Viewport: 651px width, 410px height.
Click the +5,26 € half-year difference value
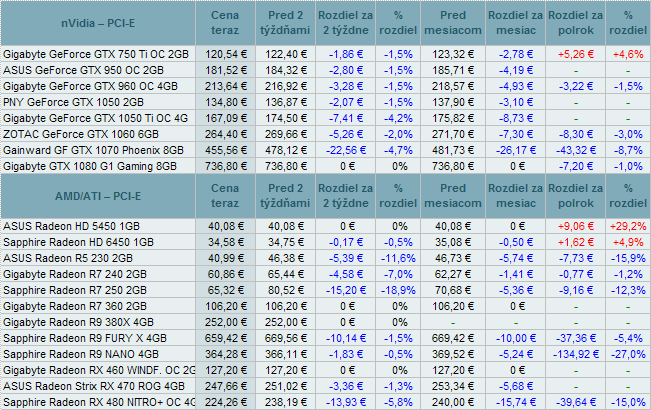[576, 54]
